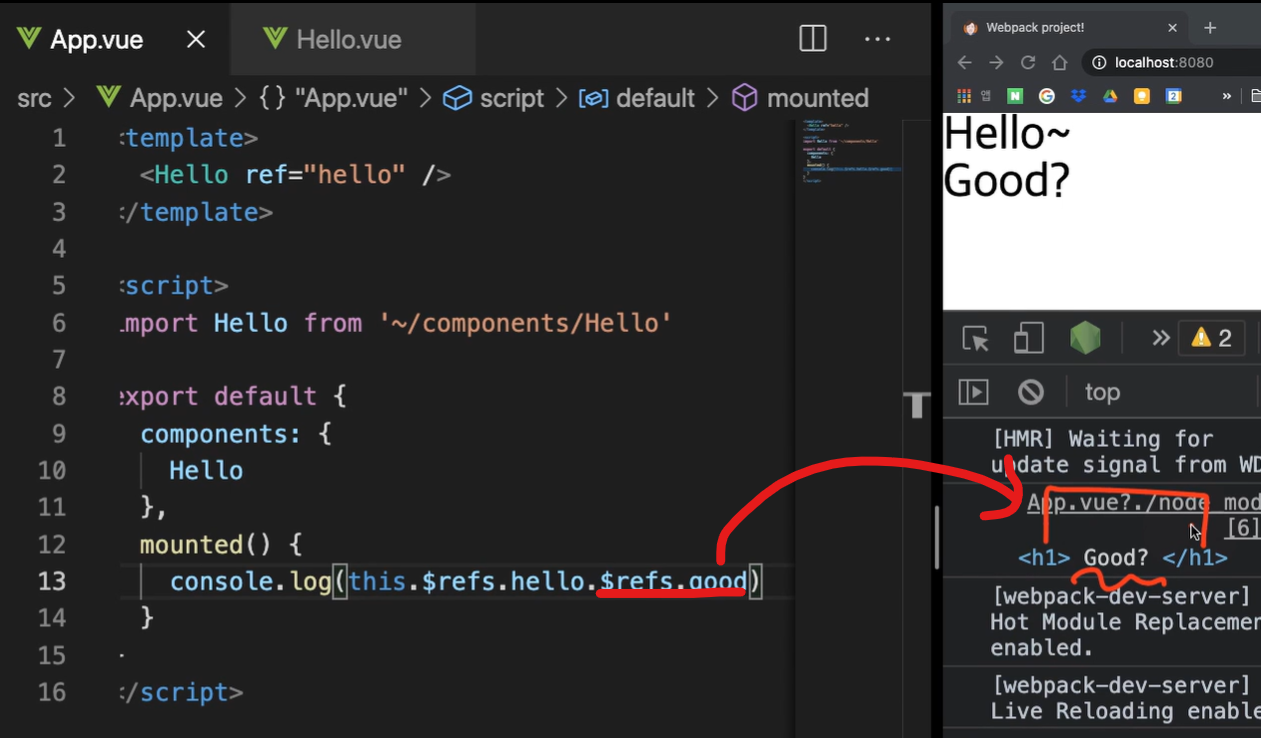This screenshot has height=738, width=1261.
Task: Click the [HMR] Waiting console message
Action: [1125, 451]
